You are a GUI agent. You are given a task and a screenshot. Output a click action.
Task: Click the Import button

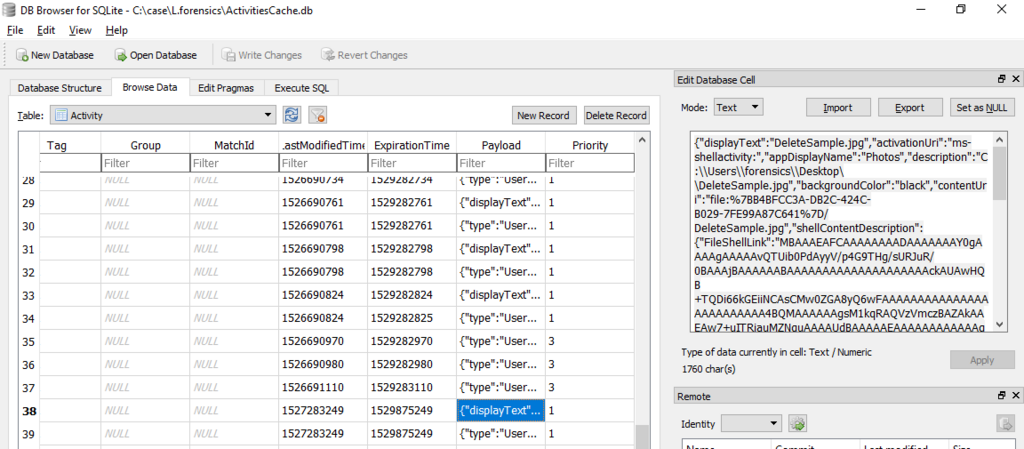click(x=838, y=107)
